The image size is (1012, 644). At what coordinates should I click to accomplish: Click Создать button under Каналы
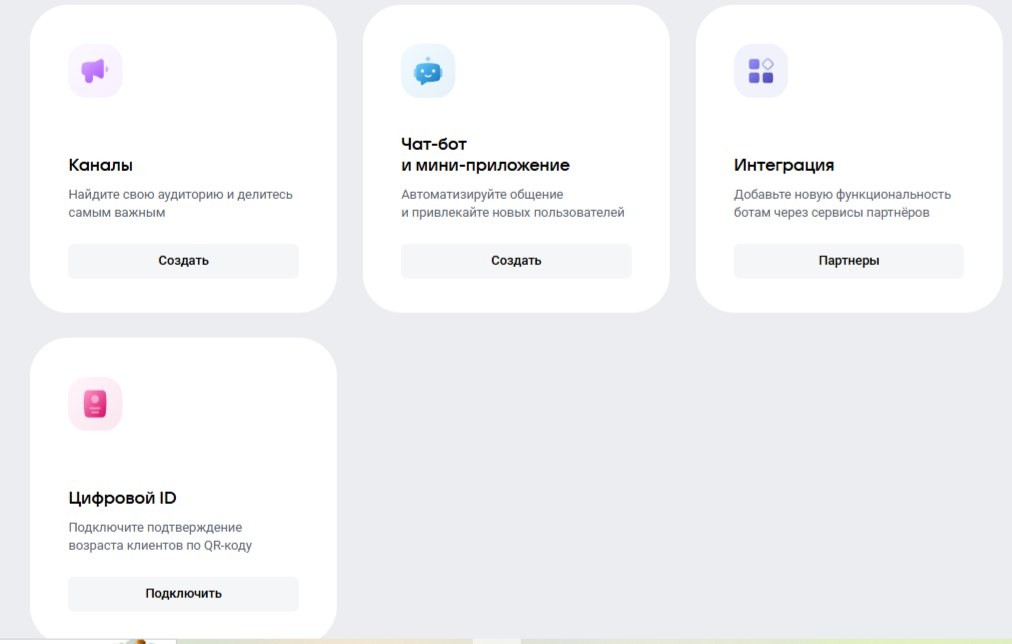[x=183, y=261]
